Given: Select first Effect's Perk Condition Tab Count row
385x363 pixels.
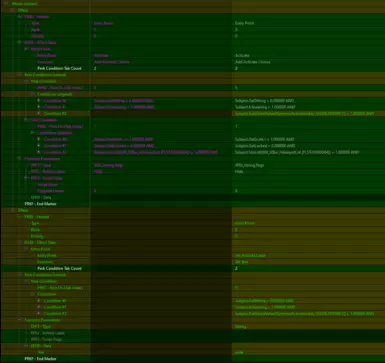Looking at the screenshot, I should pos(193,68).
